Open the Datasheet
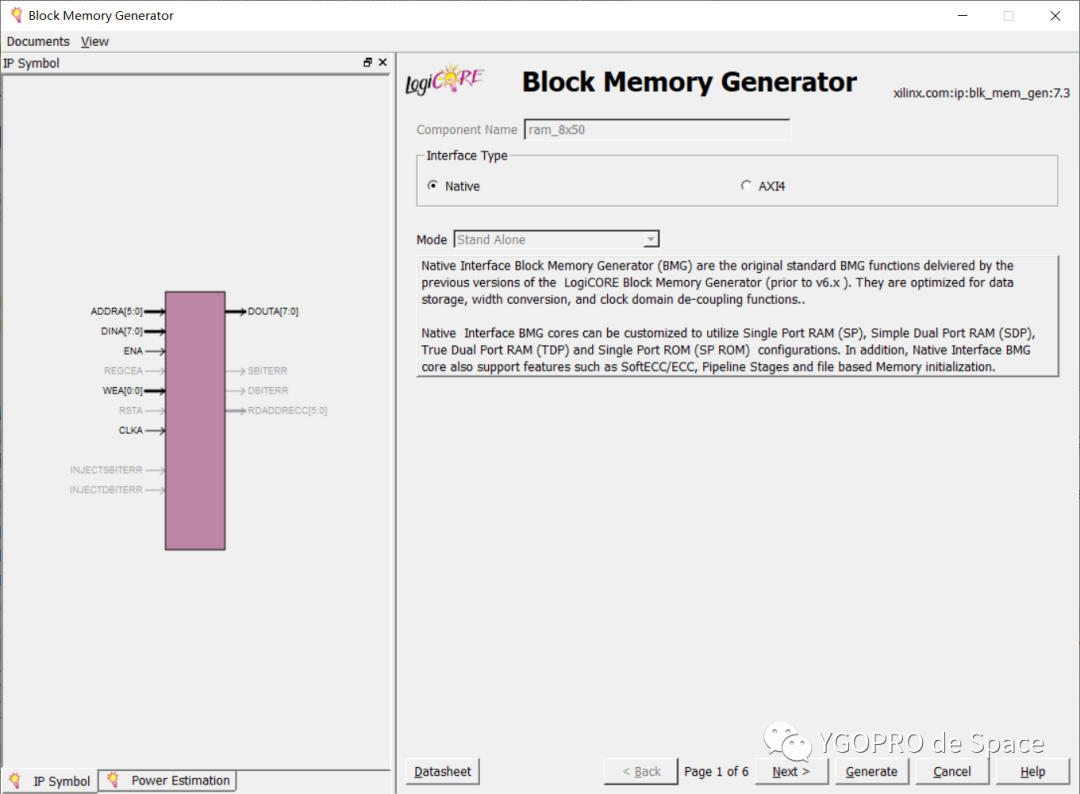Screen dimensions: 1080x794 click(x=442, y=771)
